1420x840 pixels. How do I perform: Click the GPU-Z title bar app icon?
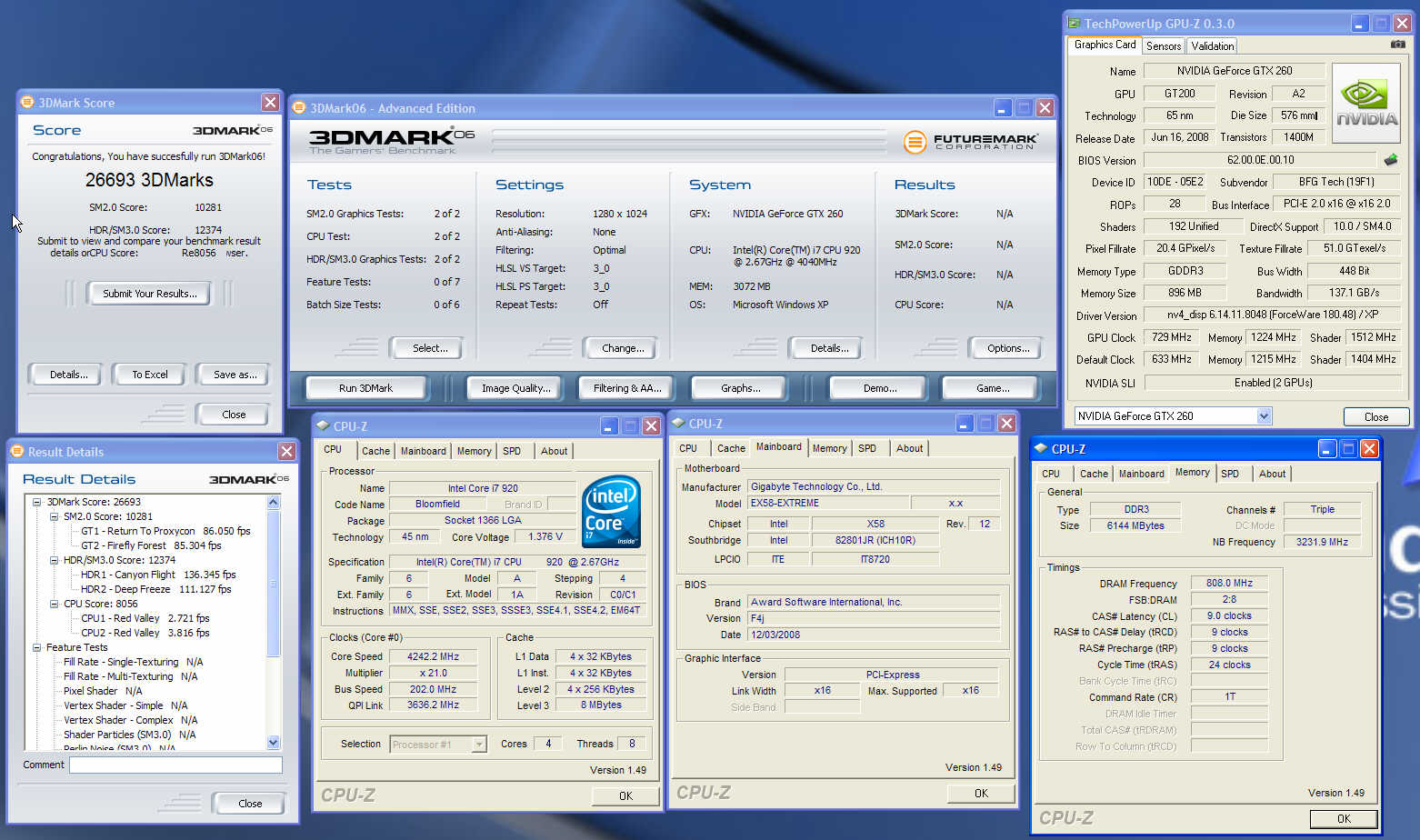pyautogui.click(x=1074, y=24)
